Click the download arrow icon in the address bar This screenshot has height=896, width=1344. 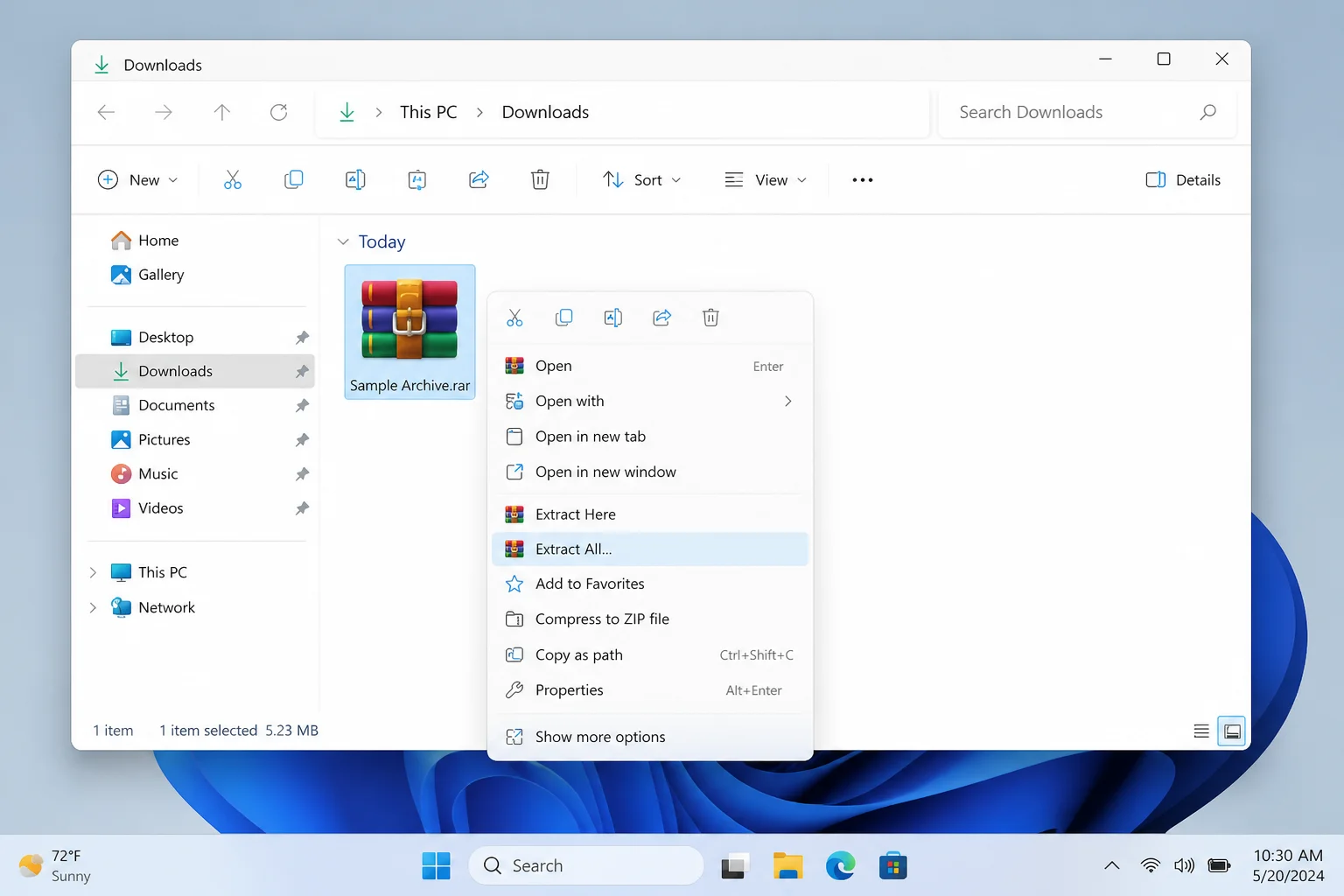347,112
